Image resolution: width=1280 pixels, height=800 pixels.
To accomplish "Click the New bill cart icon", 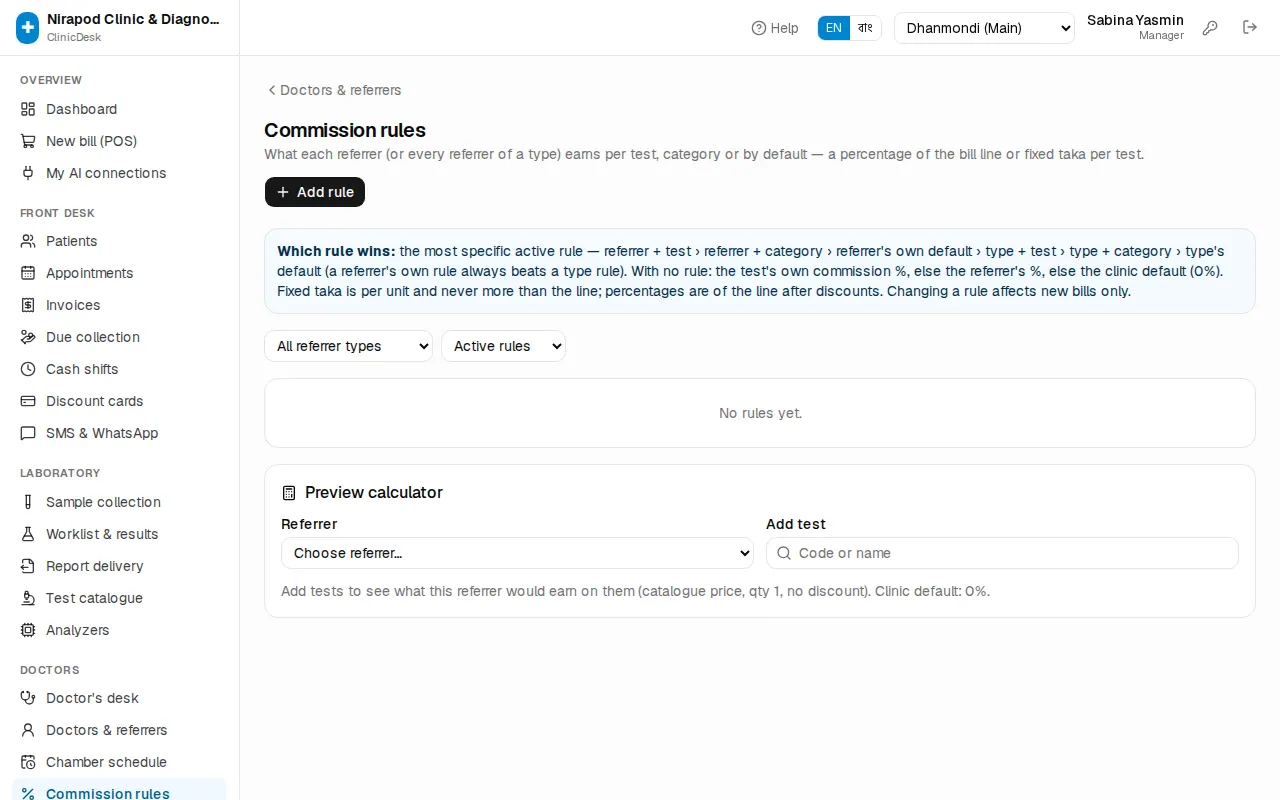I will 28,141.
